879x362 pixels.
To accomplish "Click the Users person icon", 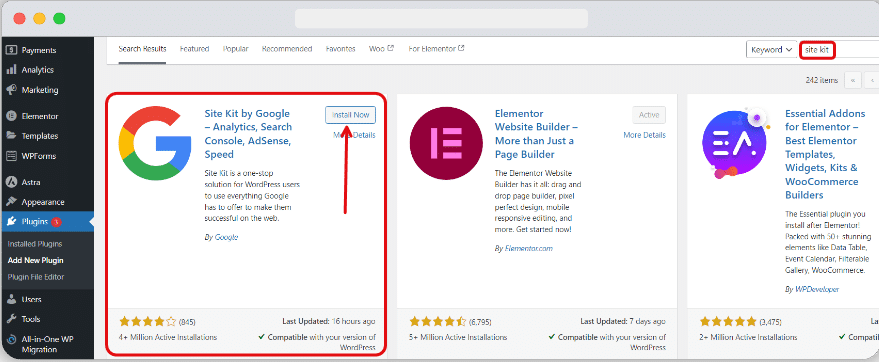I will pos(11,299).
